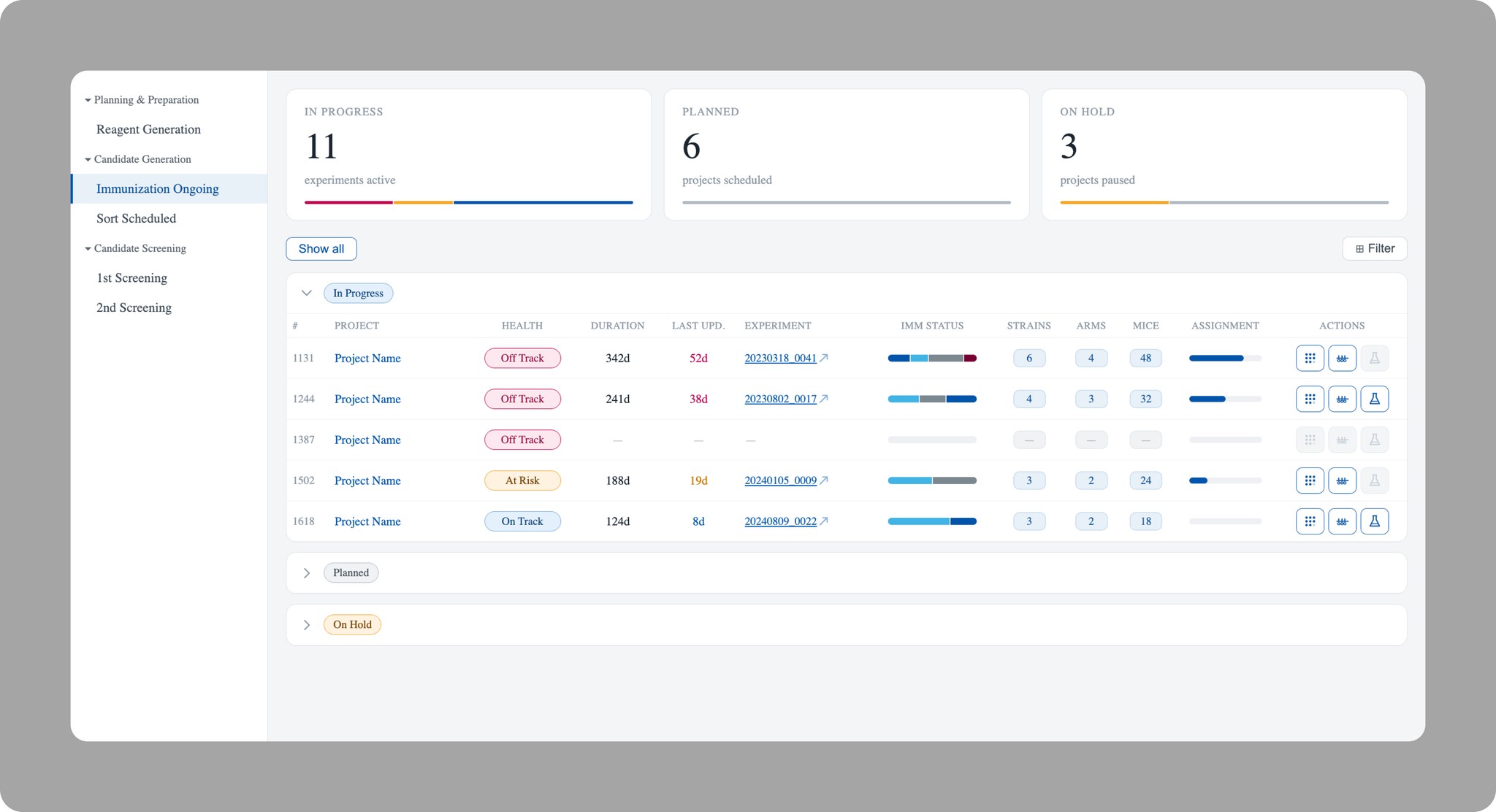Image resolution: width=1496 pixels, height=812 pixels.
Task: Go to Sort Scheduled page
Action: point(136,218)
